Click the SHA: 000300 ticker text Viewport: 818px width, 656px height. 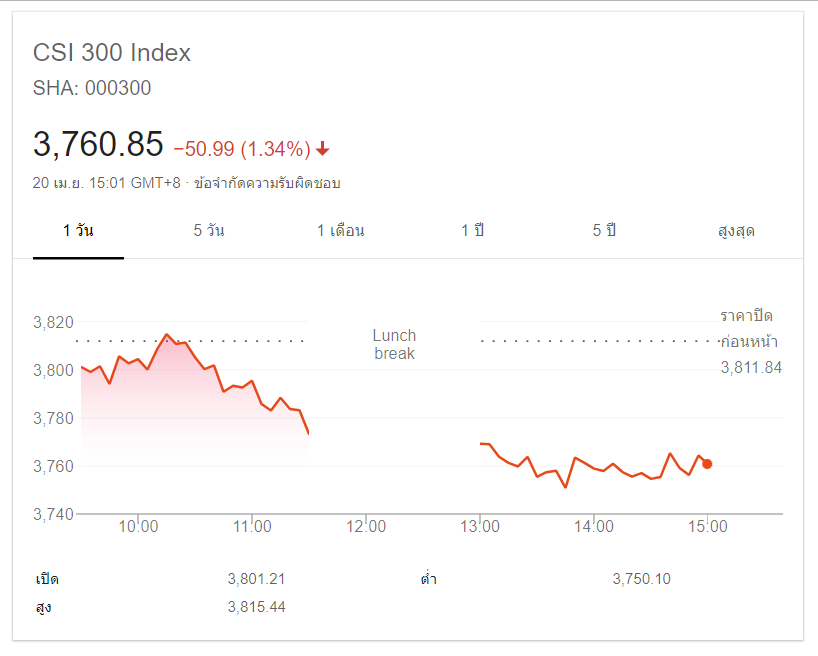pyautogui.click(x=92, y=88)
